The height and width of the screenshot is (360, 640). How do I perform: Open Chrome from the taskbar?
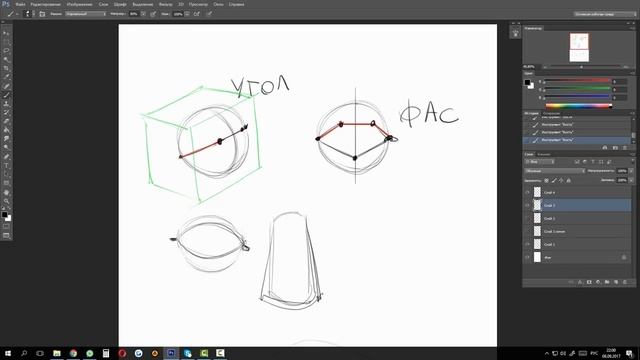pos(73,353)
